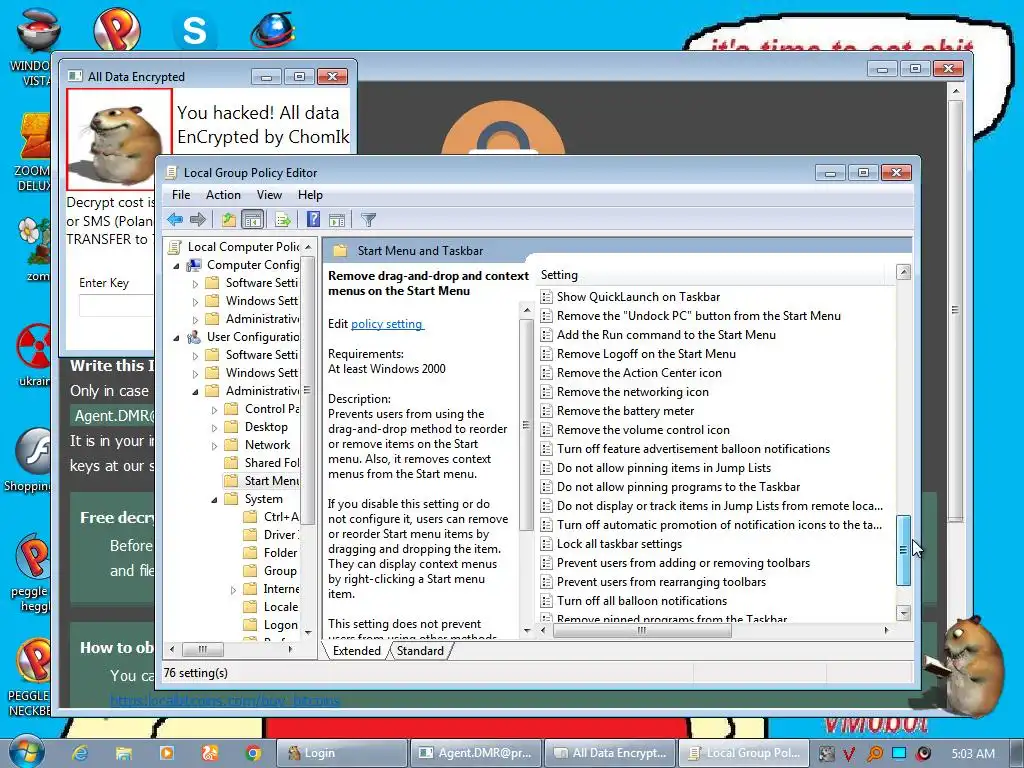
Task: Click the hamster picture in All Data Encrypted window
Action: pyautogui.click(x=119, y=140)
